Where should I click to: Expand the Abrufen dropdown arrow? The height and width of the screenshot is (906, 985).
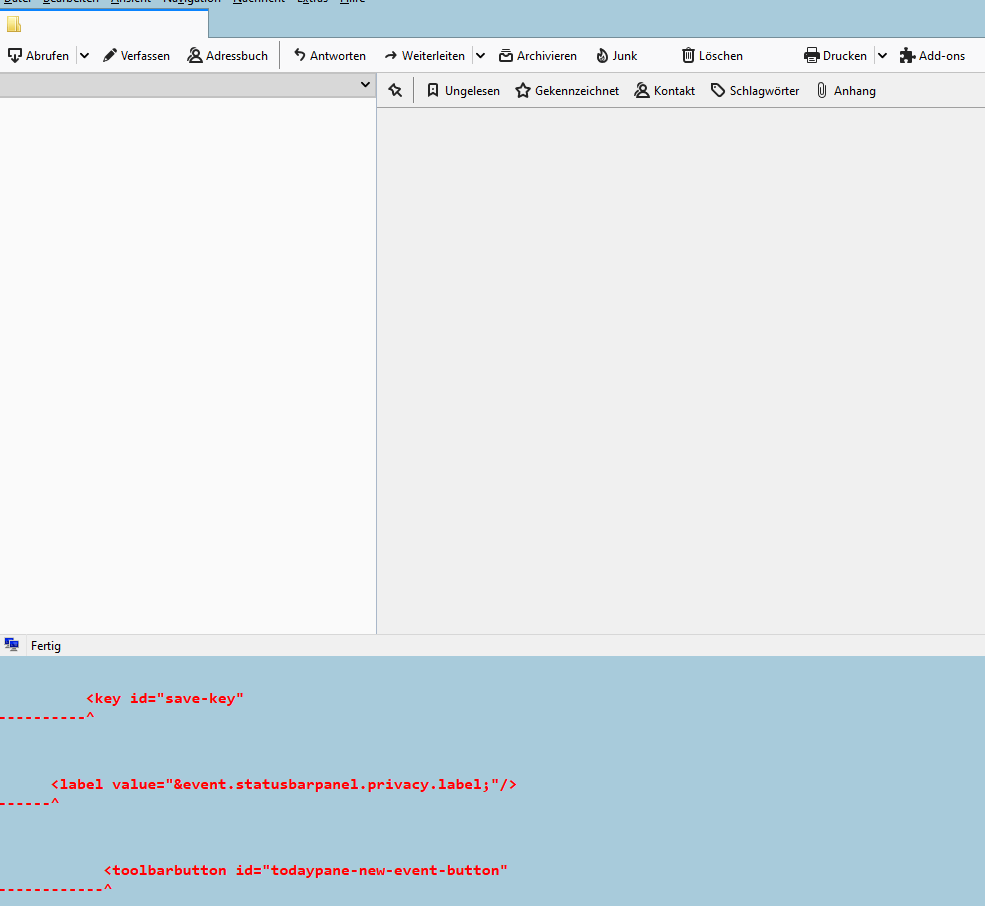[84, 56]
